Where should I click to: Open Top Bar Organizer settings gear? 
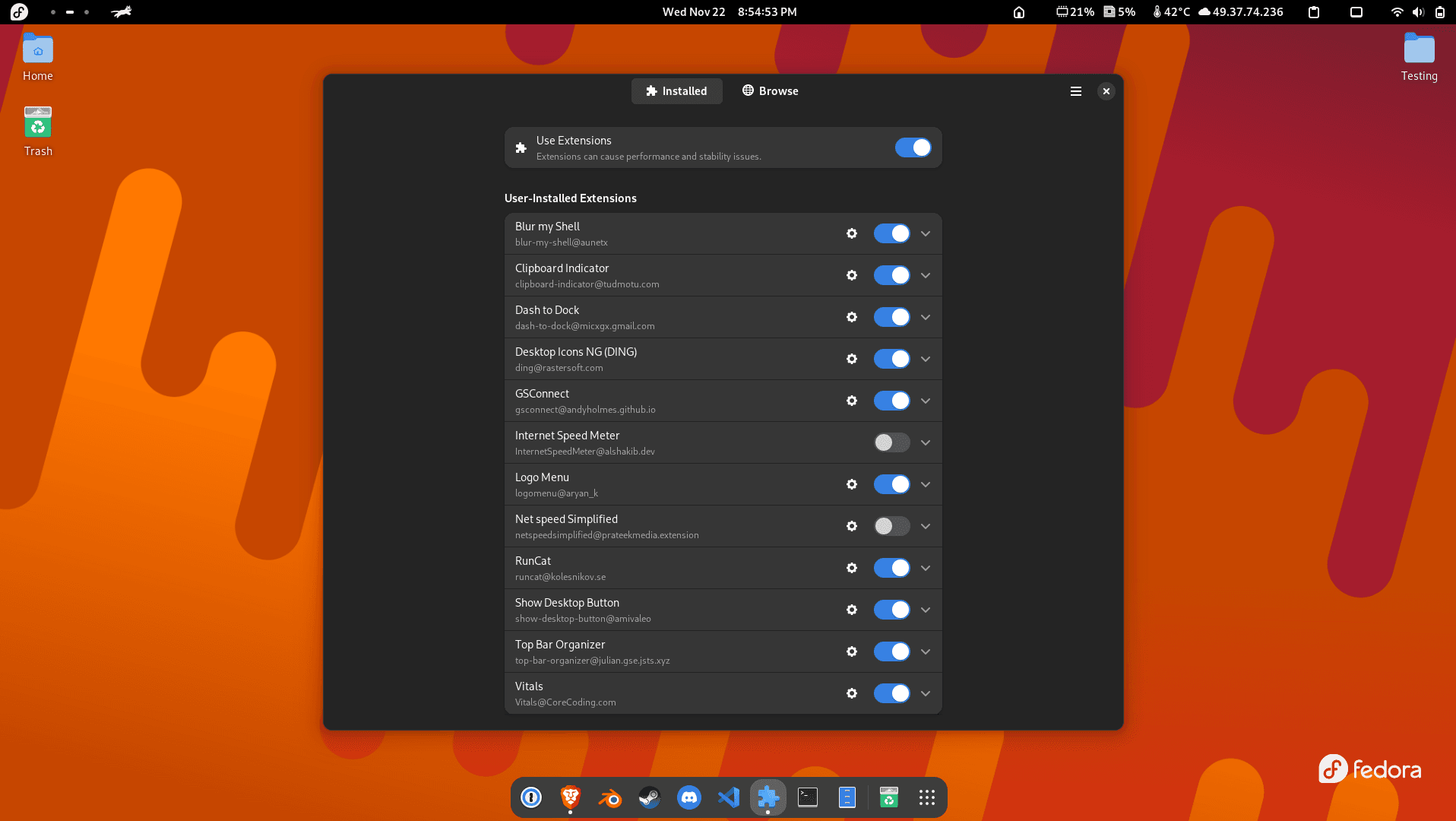click(x=852, y=651)
